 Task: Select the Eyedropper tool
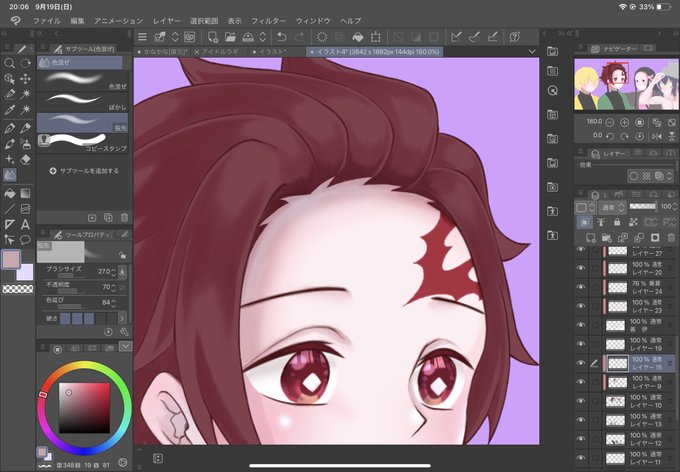pyautogui.click(x=9, y=110)
